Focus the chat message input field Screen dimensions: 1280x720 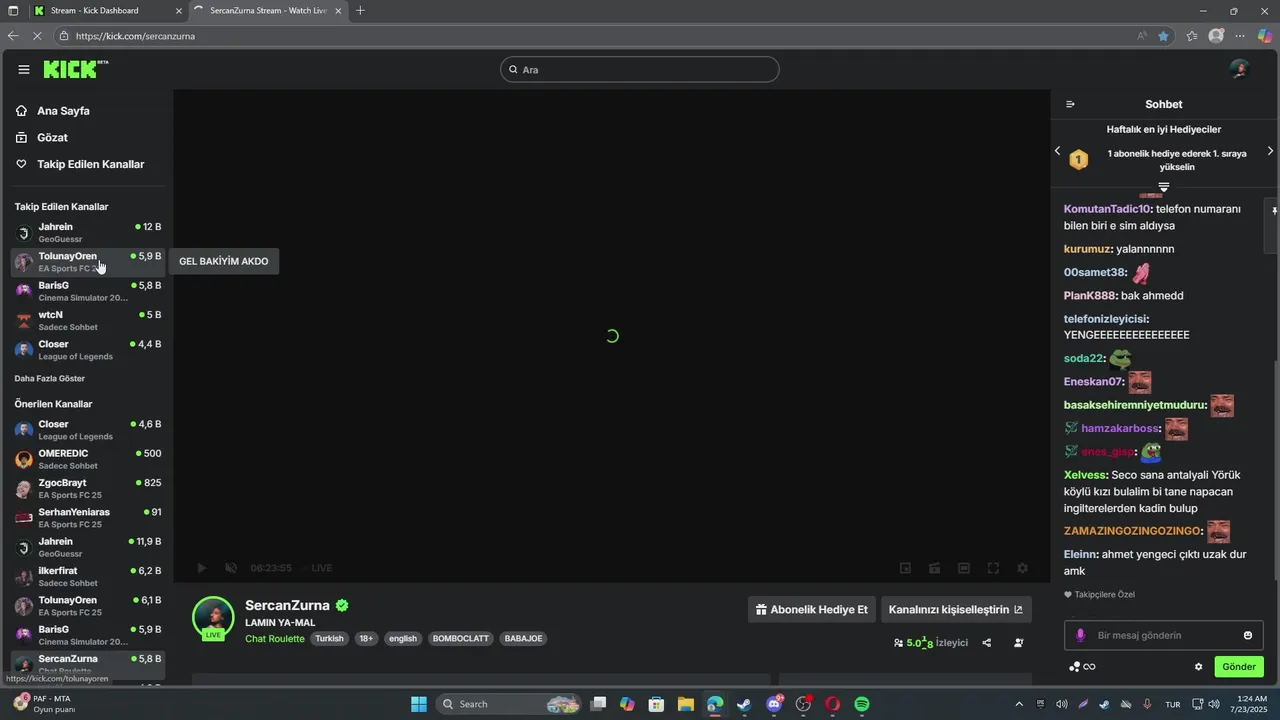click(x=1164, y=635)
